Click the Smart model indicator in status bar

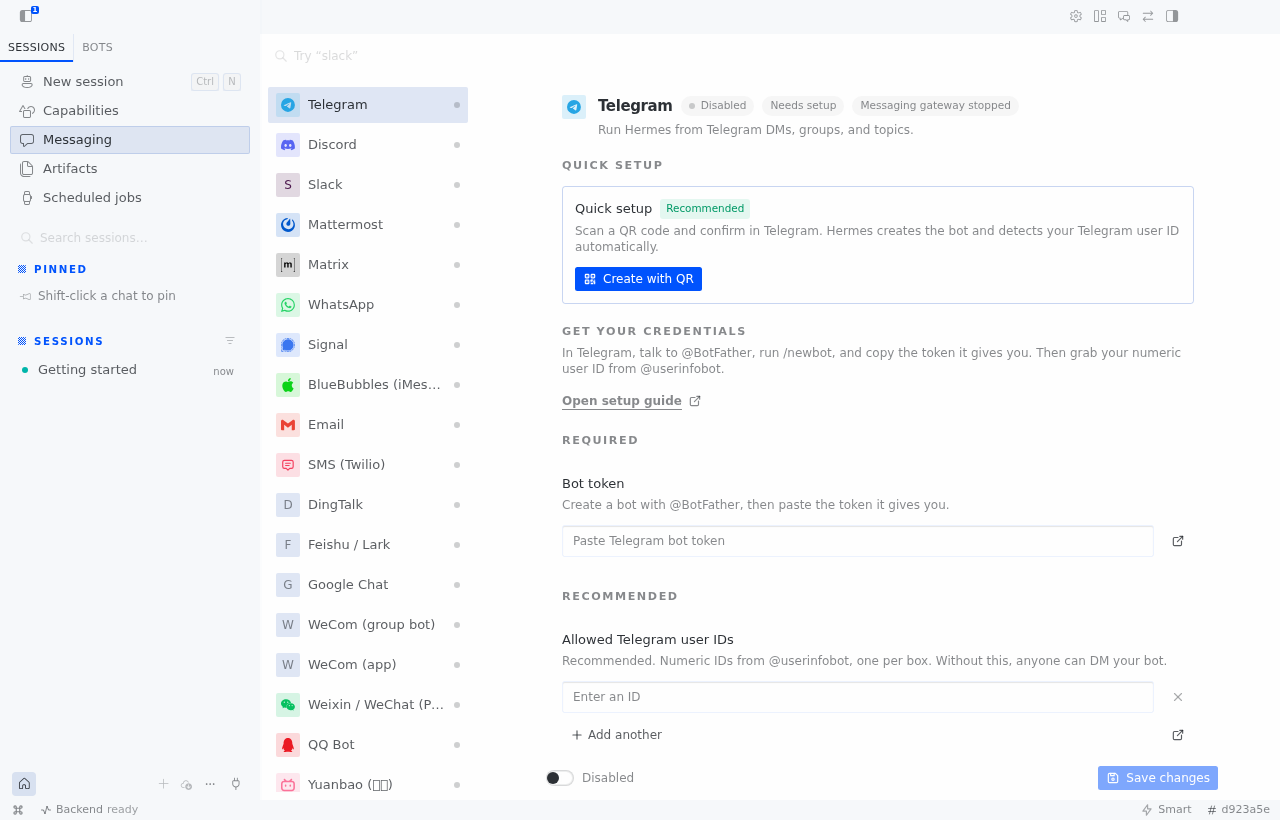point(1166,810)
